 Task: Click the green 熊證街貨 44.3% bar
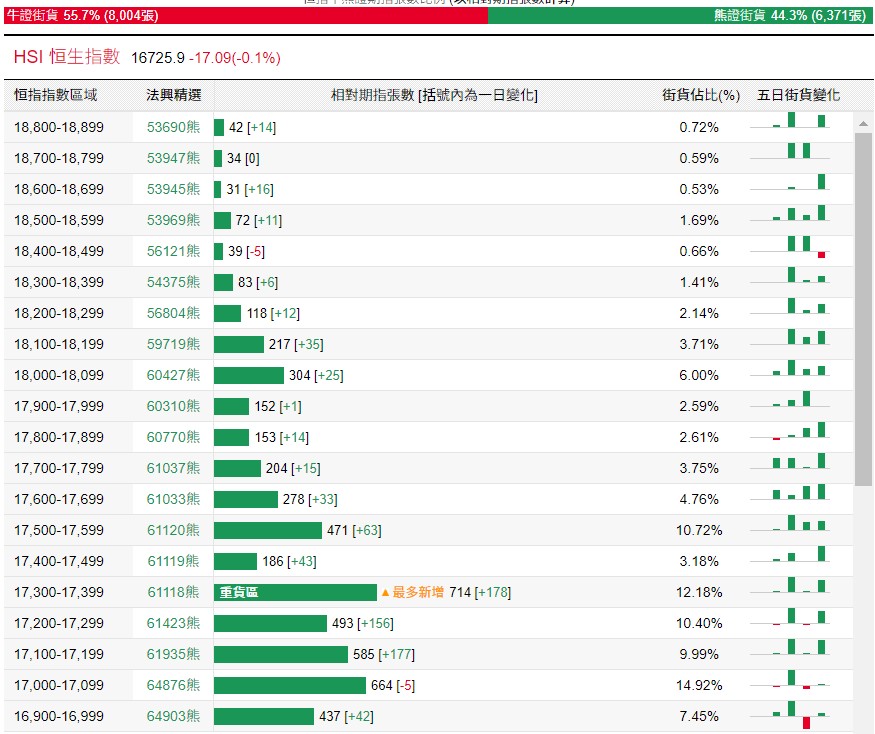pyautogui.click(x=680, y=16)
